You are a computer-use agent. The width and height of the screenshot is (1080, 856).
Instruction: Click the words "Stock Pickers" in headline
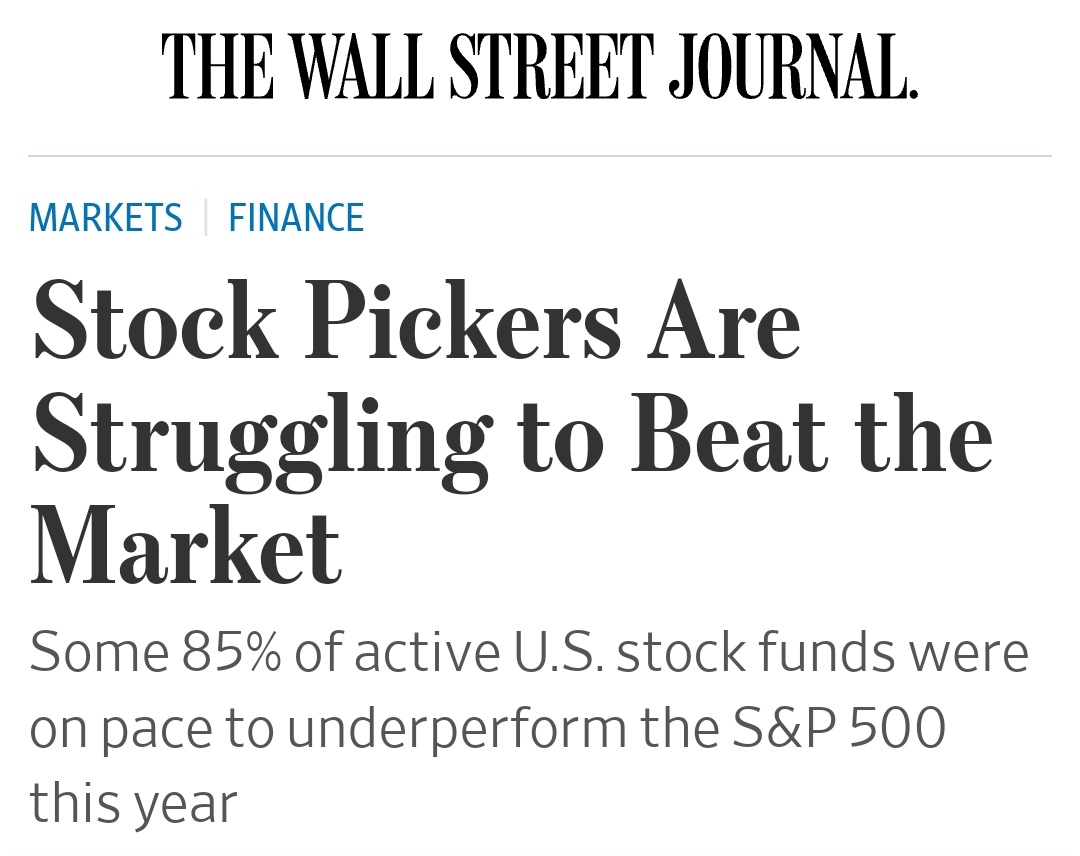326,324
